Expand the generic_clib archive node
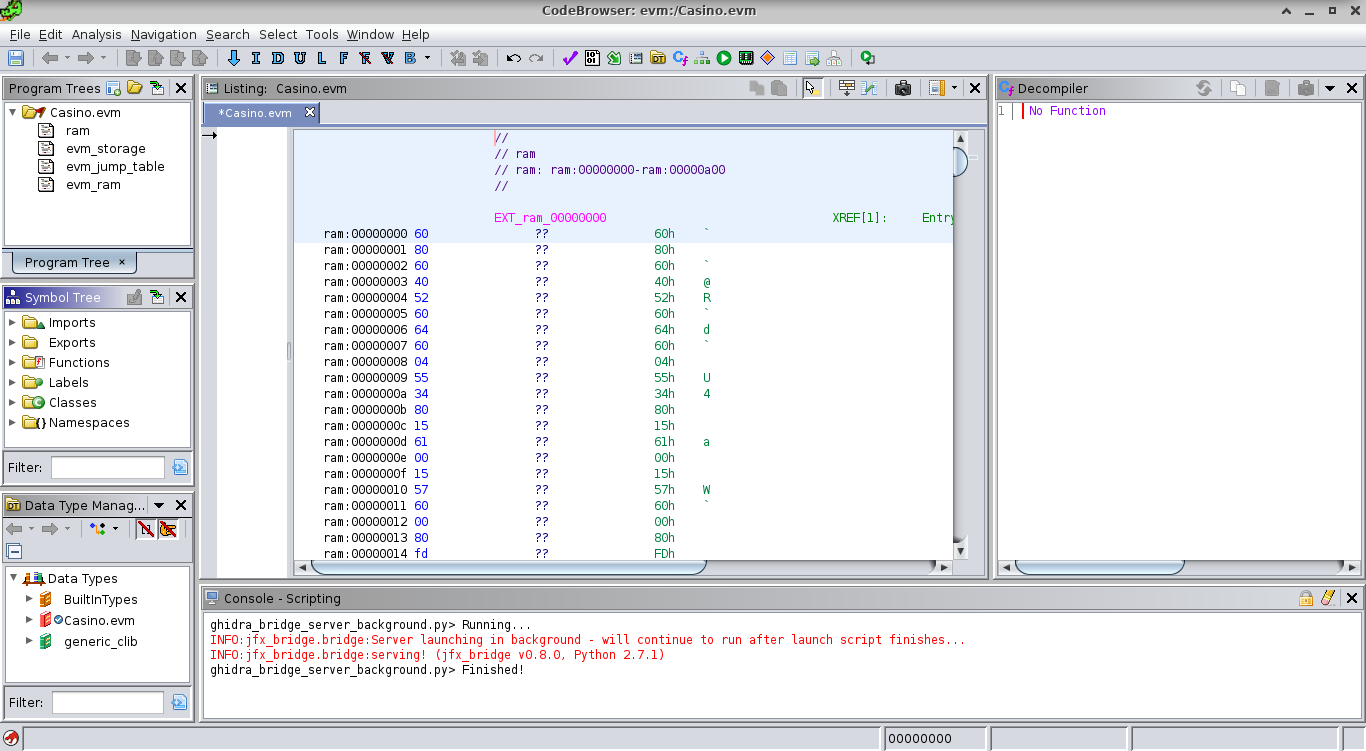1366x751 pixels. [x=30, y=641]
